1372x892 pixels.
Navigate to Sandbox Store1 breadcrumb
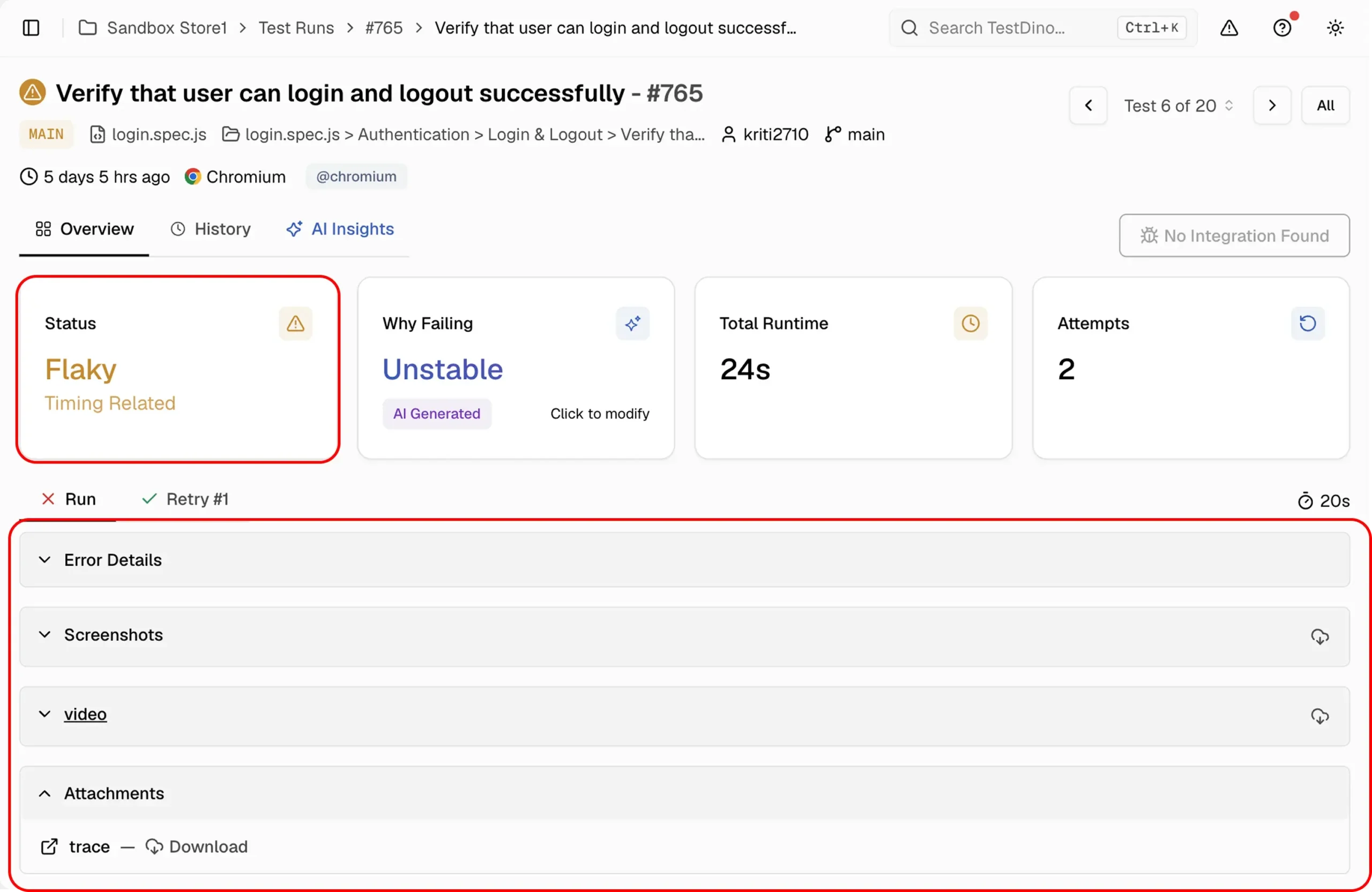point(167,28)
